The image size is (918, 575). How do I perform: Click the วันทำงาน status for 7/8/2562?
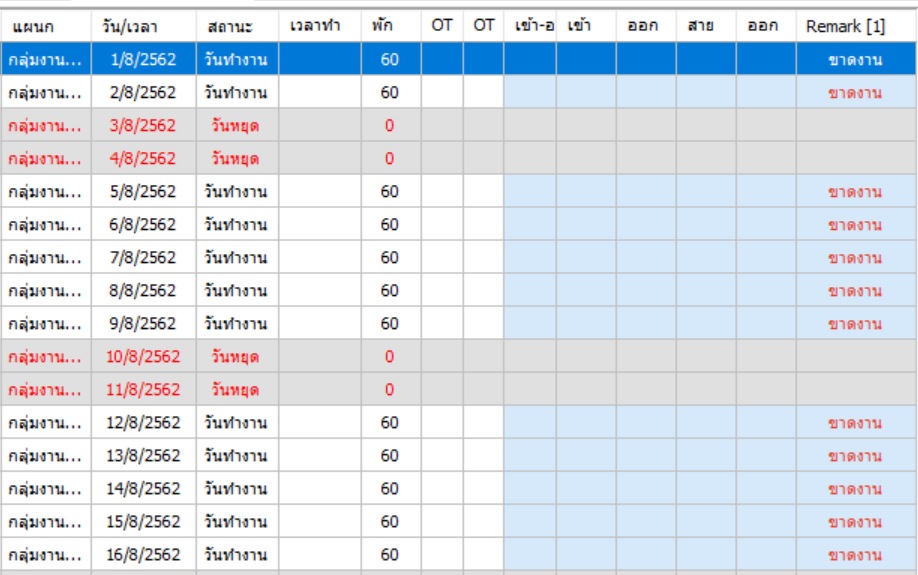click(236, 258)
